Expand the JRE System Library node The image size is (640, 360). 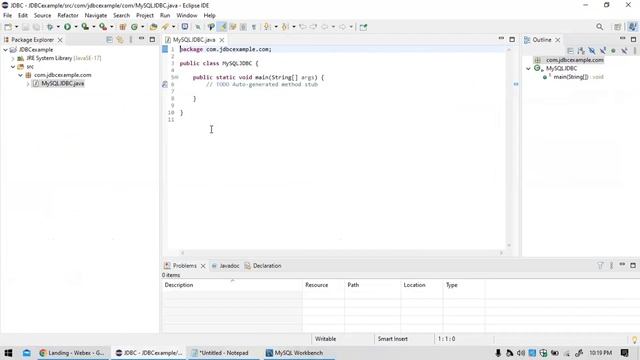click(13, 58)
